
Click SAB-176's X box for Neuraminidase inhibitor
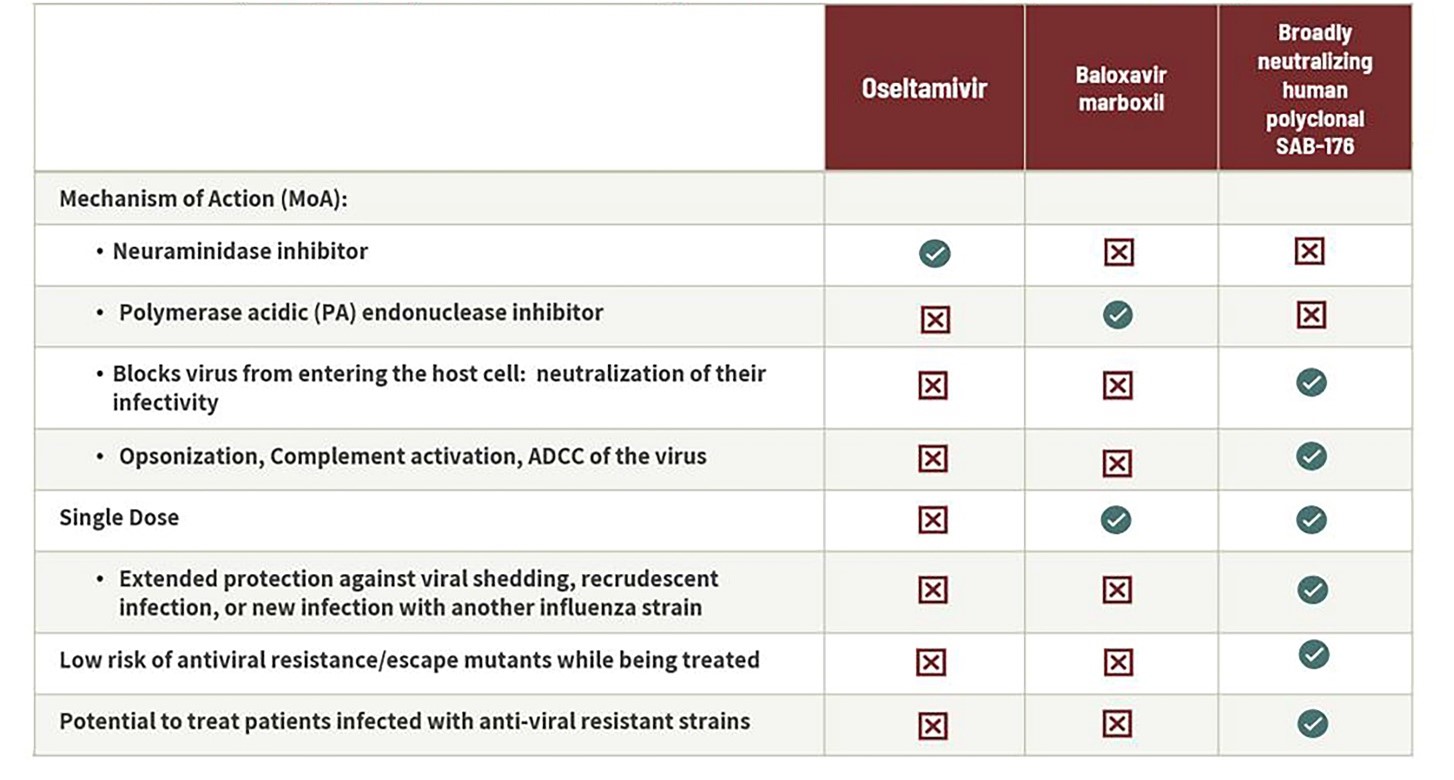click(x=1309, y=250)
